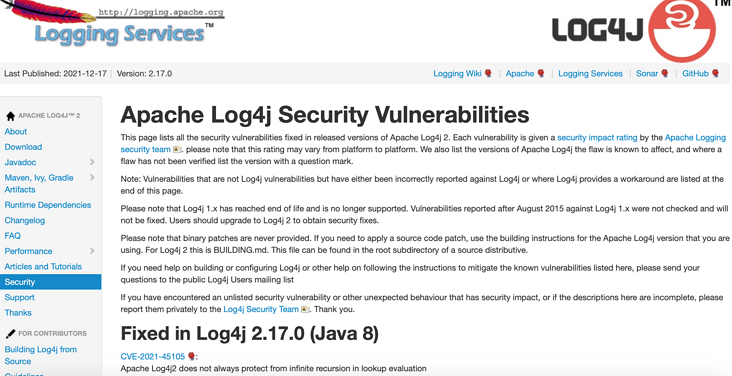Expand the Performance sidebar chevron
This screenshot has height=376, width=732.
[92, 251]
